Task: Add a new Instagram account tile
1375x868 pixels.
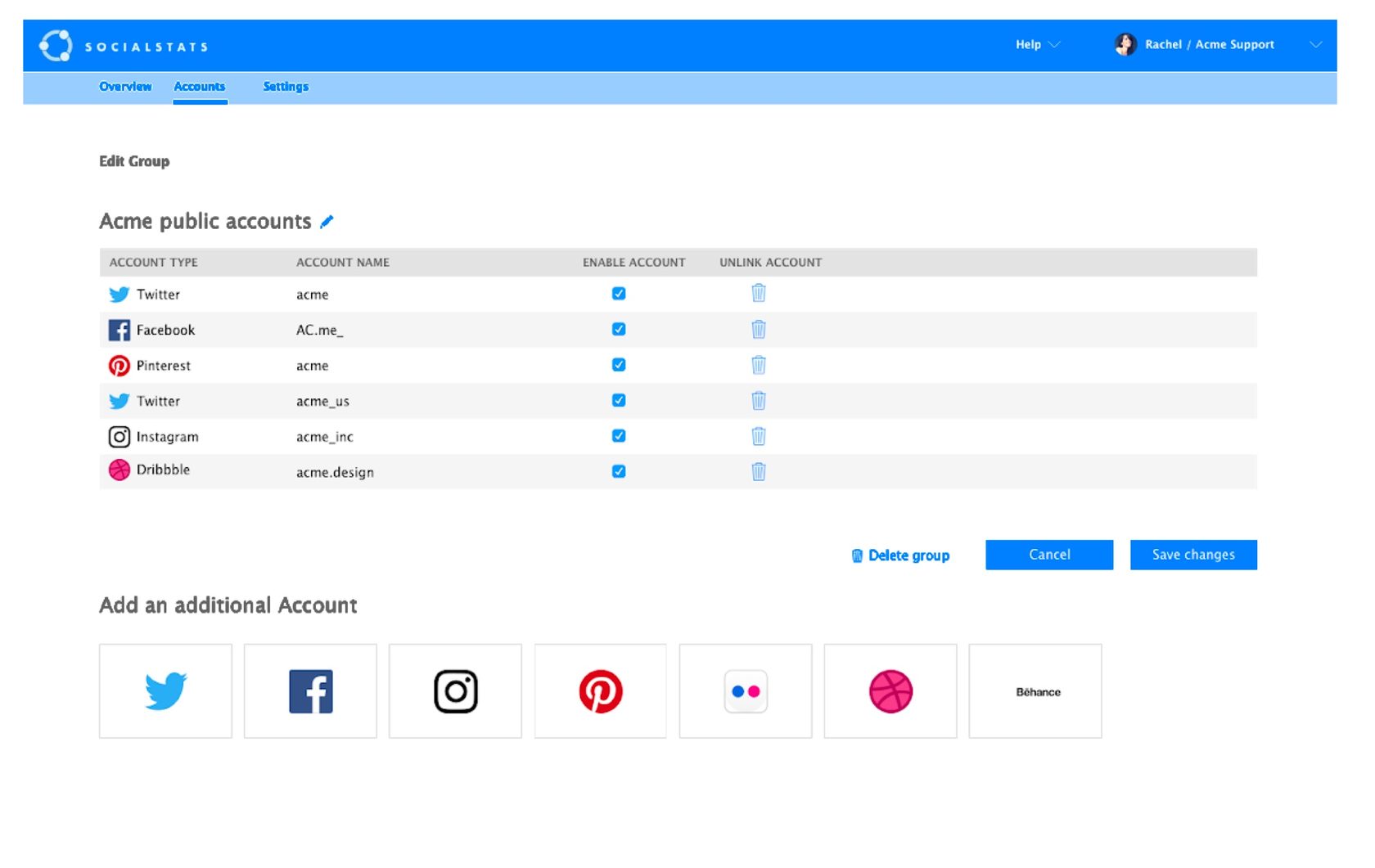Action: (x=455, y=691)
